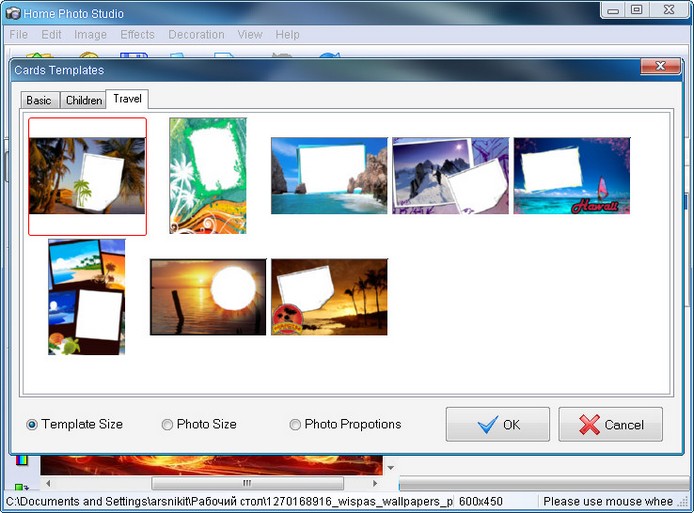Switch to the Basic tab
The height and width of the screenshot is (513, 694).
39,100
